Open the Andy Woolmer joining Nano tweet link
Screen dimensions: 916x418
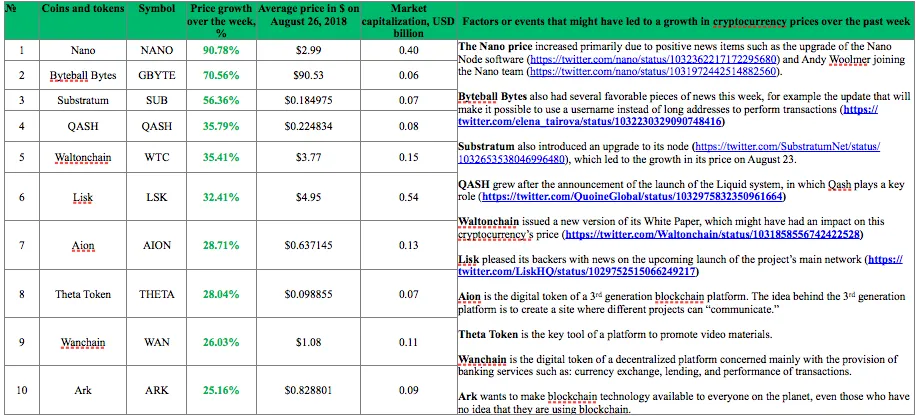[x=654, y=72]
